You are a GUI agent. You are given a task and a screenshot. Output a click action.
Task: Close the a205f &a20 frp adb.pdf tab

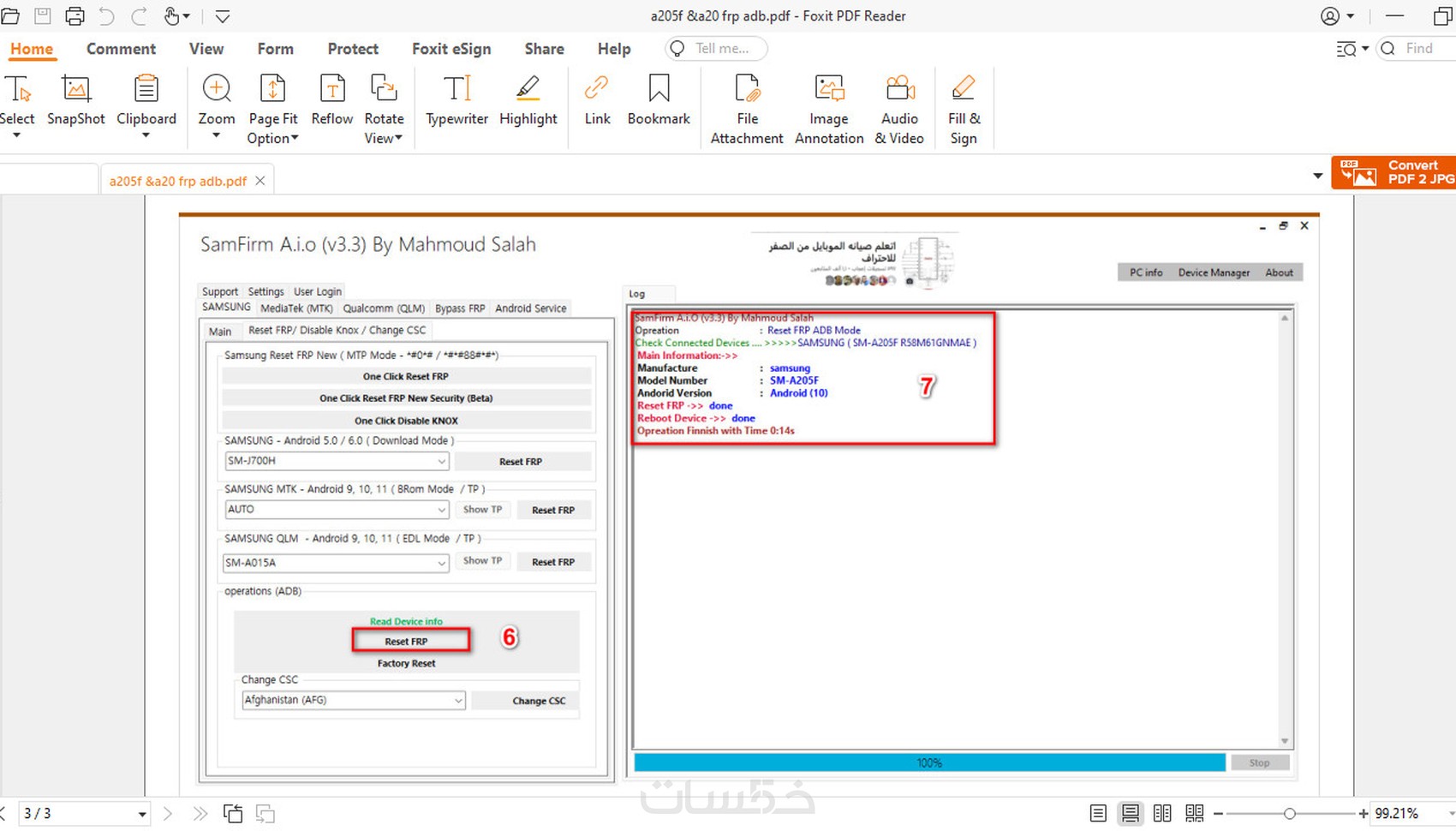point(260,181)
